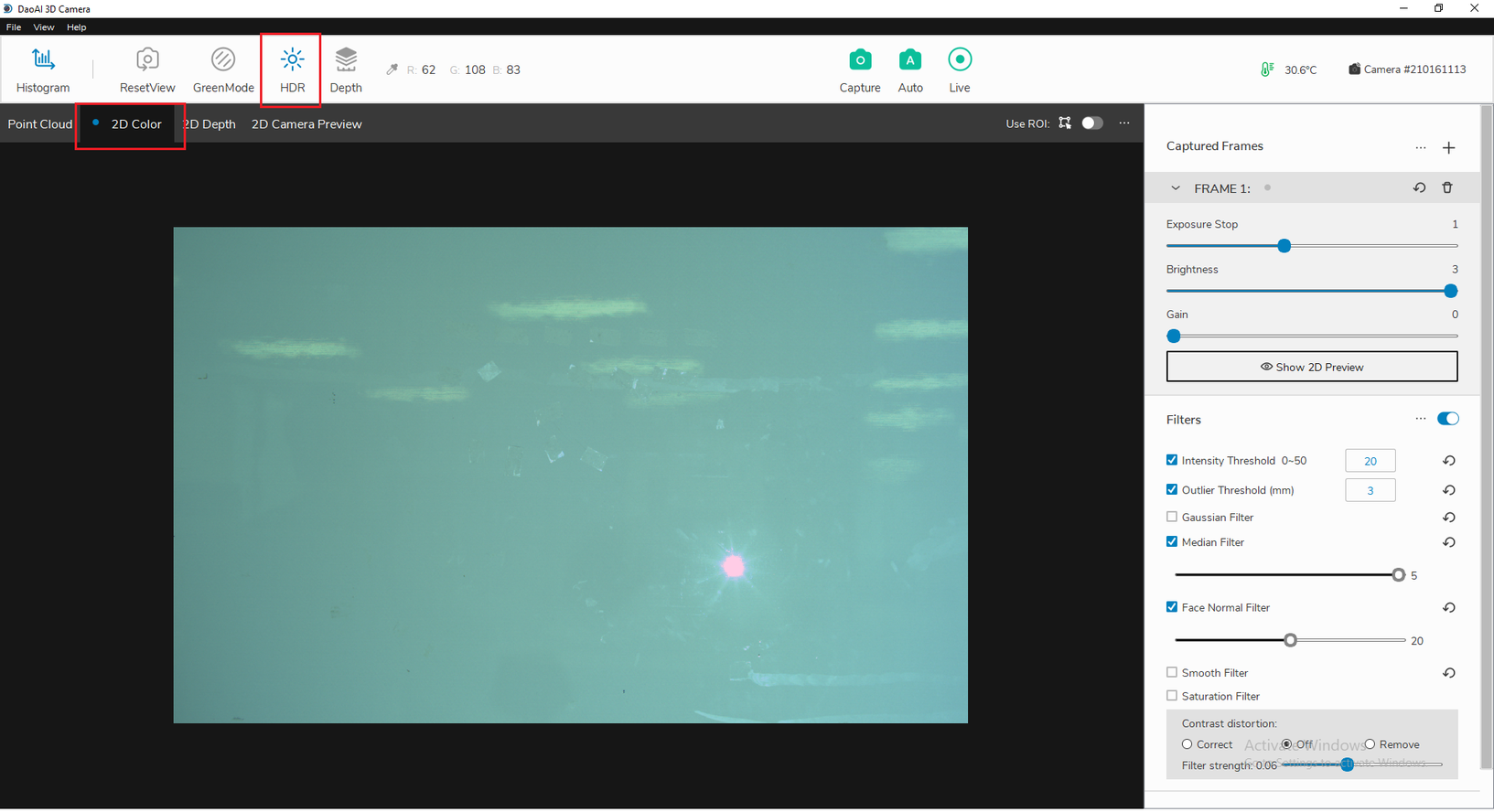
Task: Open the Histogram tool
Action: [43, 69]
